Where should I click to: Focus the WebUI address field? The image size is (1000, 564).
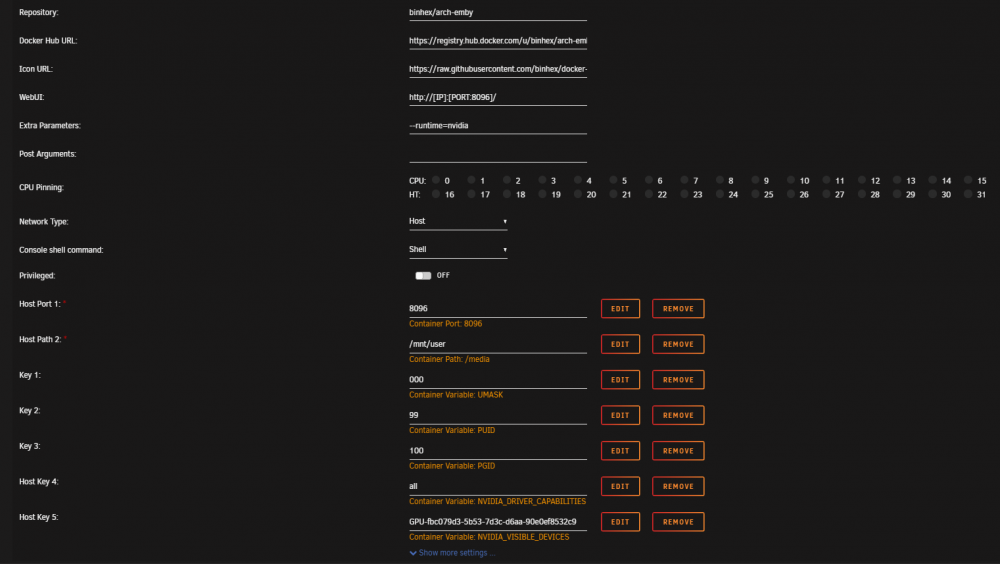click(497, 98)
